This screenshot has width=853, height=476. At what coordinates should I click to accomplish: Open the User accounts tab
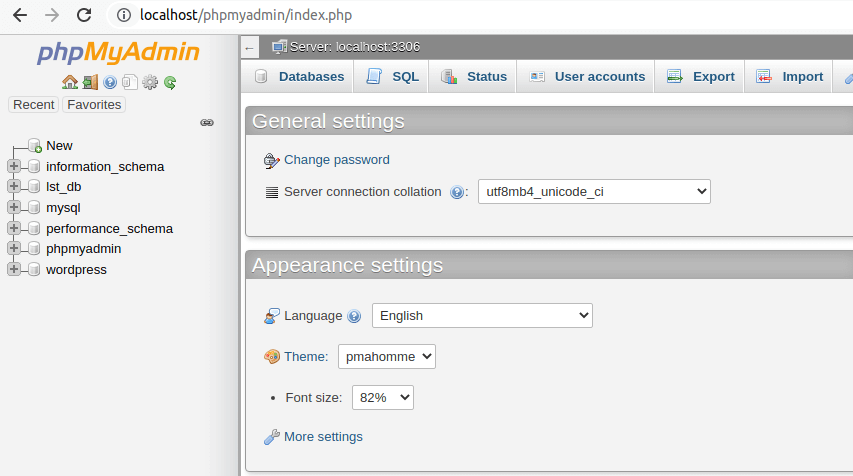click(586, 77)
